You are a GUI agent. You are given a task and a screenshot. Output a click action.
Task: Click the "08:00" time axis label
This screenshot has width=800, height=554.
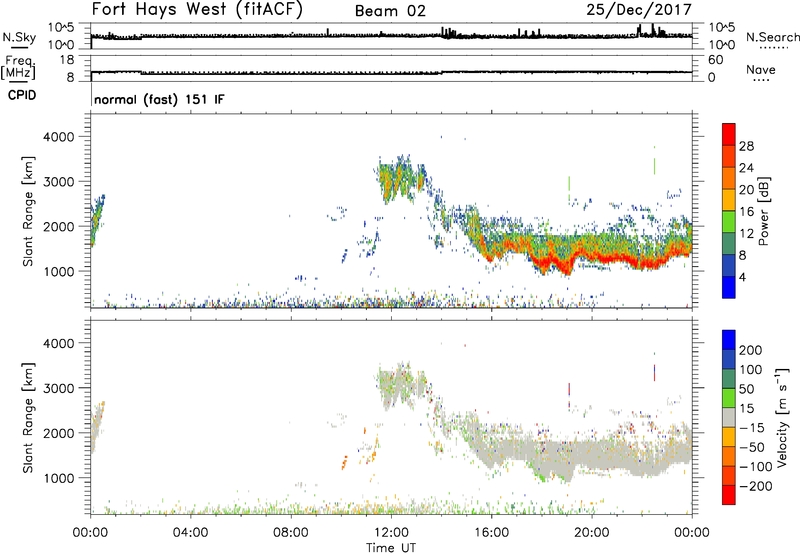click(291, 533)
